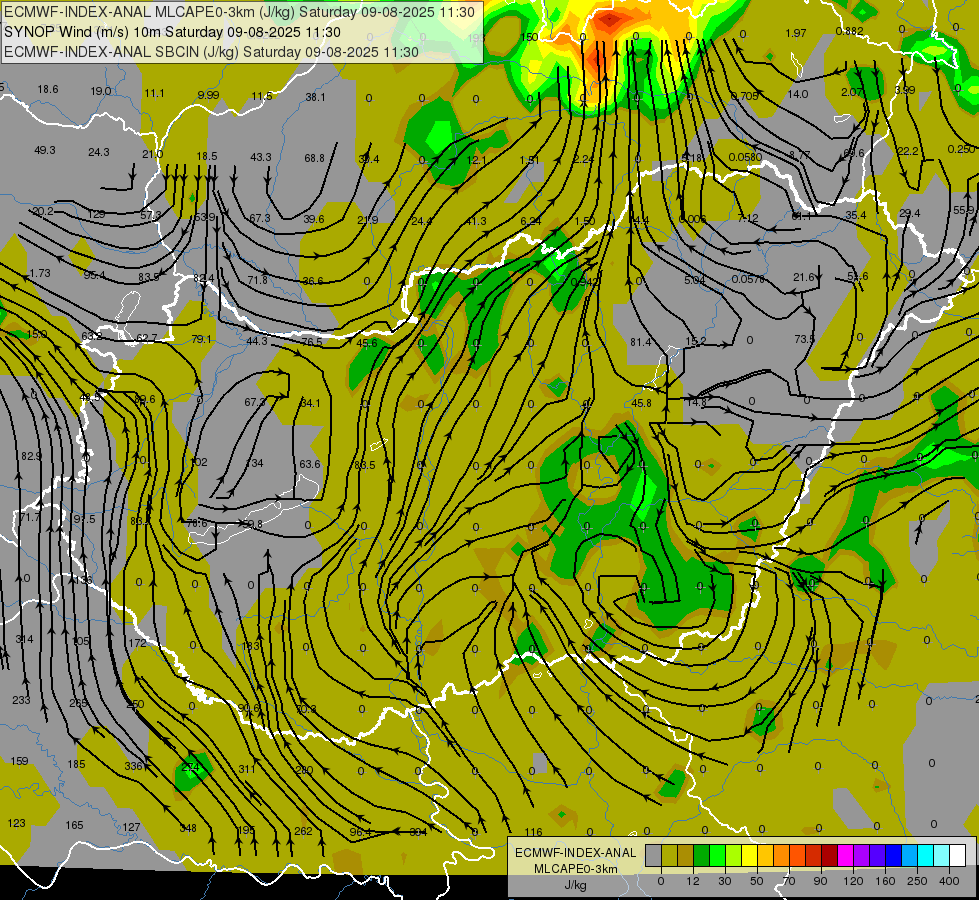Click the map value '38.1'
Image resolution: width=979 pixels, height=900 pixels.
pyautogui.click(x=315, y=97)
